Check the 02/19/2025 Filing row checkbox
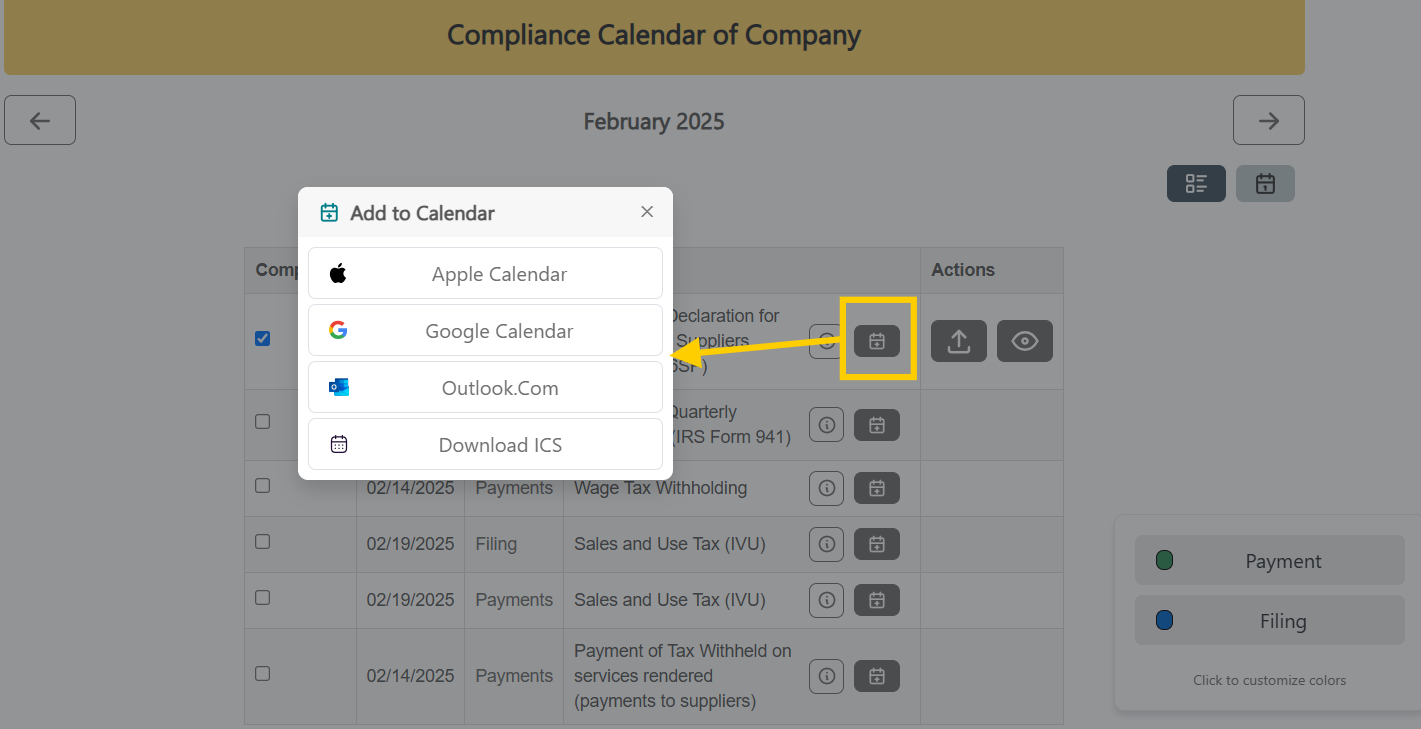The height and width of the screenshot is (729, 1421). pos(262,542)
